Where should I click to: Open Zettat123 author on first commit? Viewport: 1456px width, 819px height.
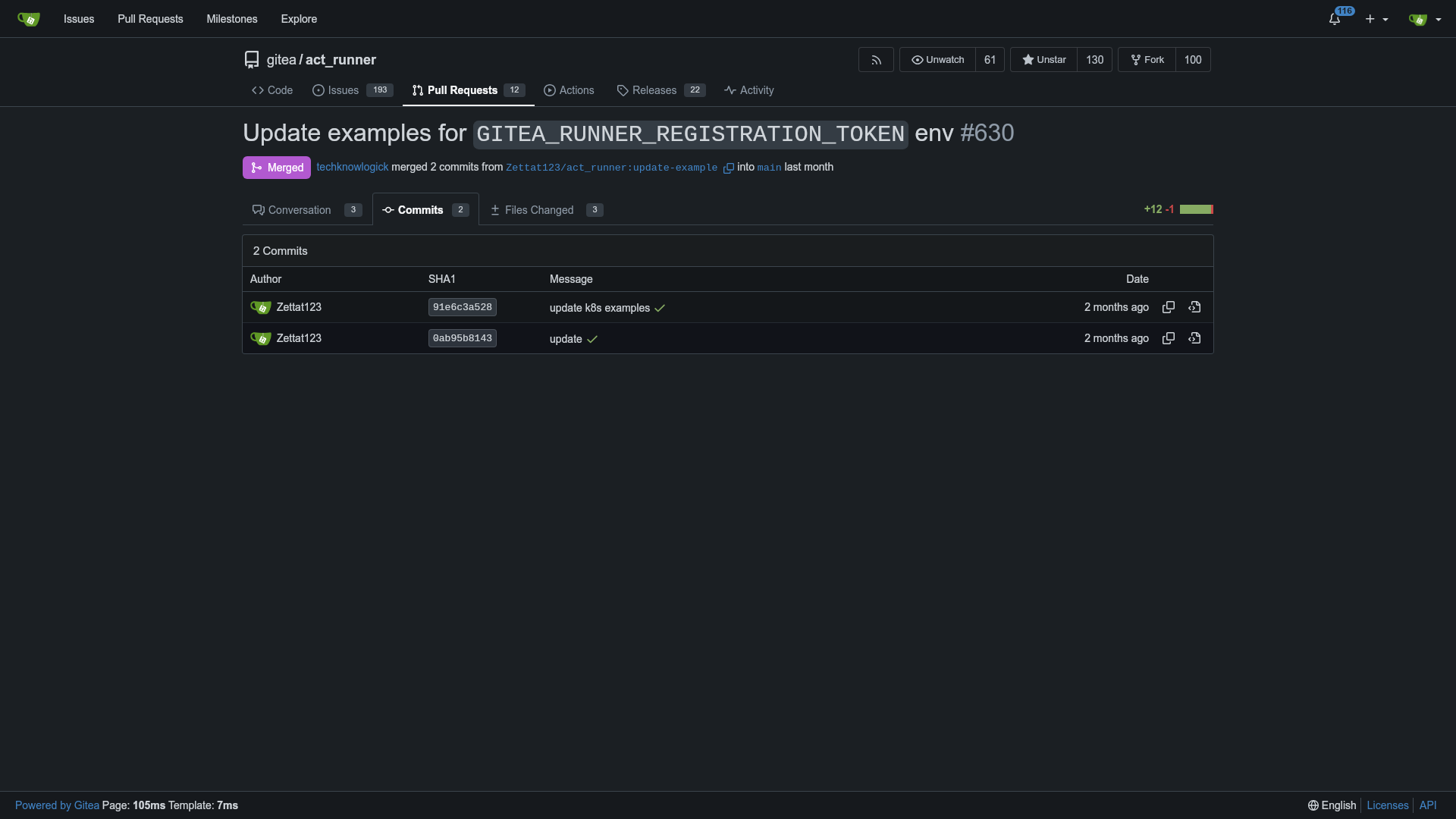tap(299, 307)
